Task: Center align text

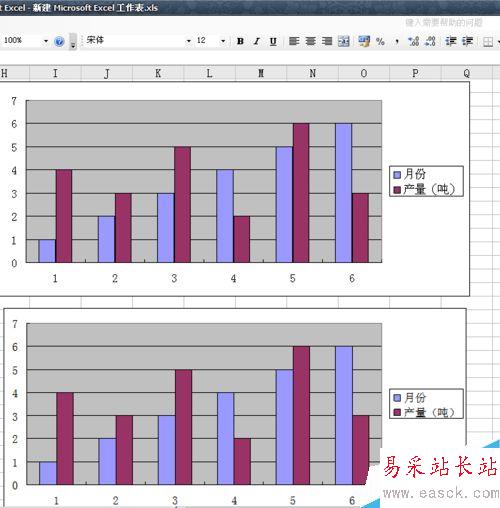Action: (x=310, y=41)
